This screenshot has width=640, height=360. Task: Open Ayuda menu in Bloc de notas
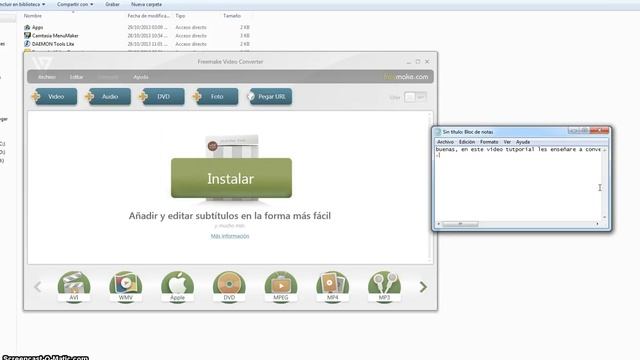[x=523, y=142]
